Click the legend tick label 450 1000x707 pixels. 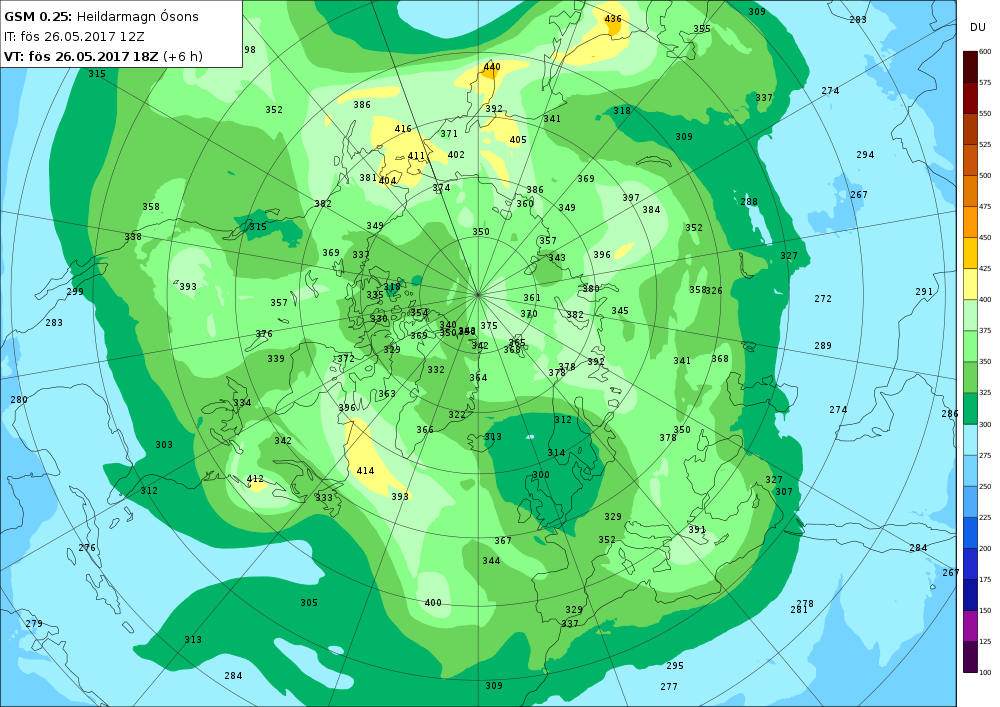[x=985, y=238]
